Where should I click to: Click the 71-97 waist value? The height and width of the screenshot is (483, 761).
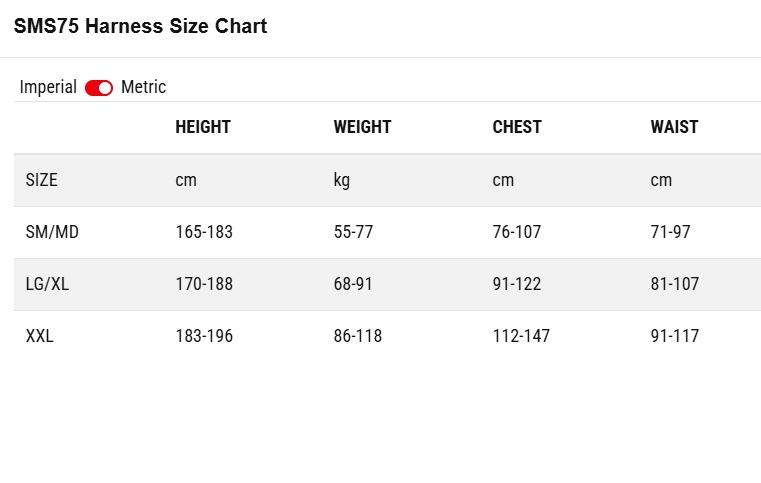pyautogui.click(x=670, y=232)
